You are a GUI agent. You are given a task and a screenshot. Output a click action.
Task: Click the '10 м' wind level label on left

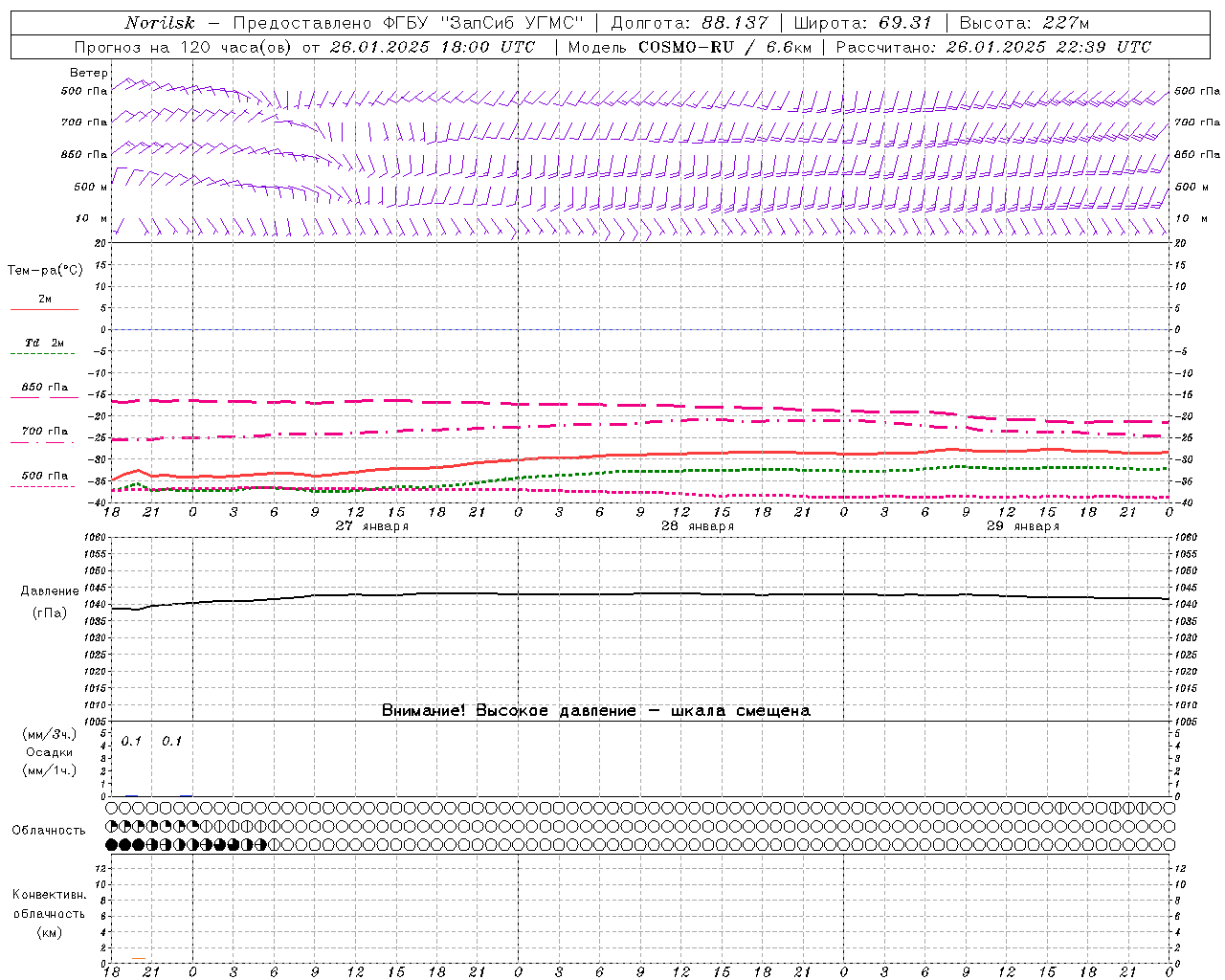click(x=92, y=218)
